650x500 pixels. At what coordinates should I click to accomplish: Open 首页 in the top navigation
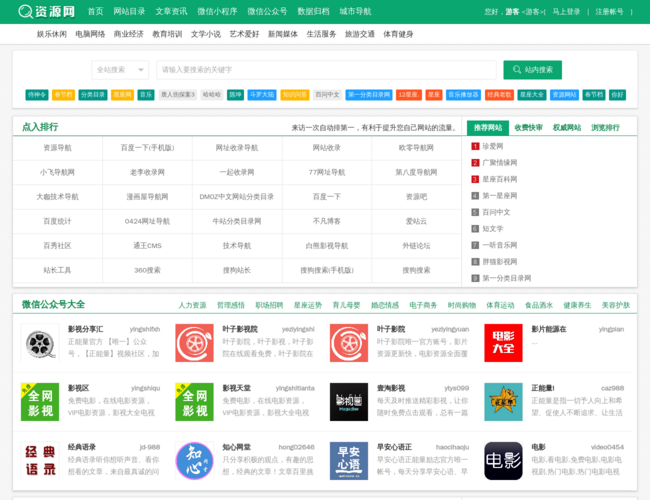95,12
